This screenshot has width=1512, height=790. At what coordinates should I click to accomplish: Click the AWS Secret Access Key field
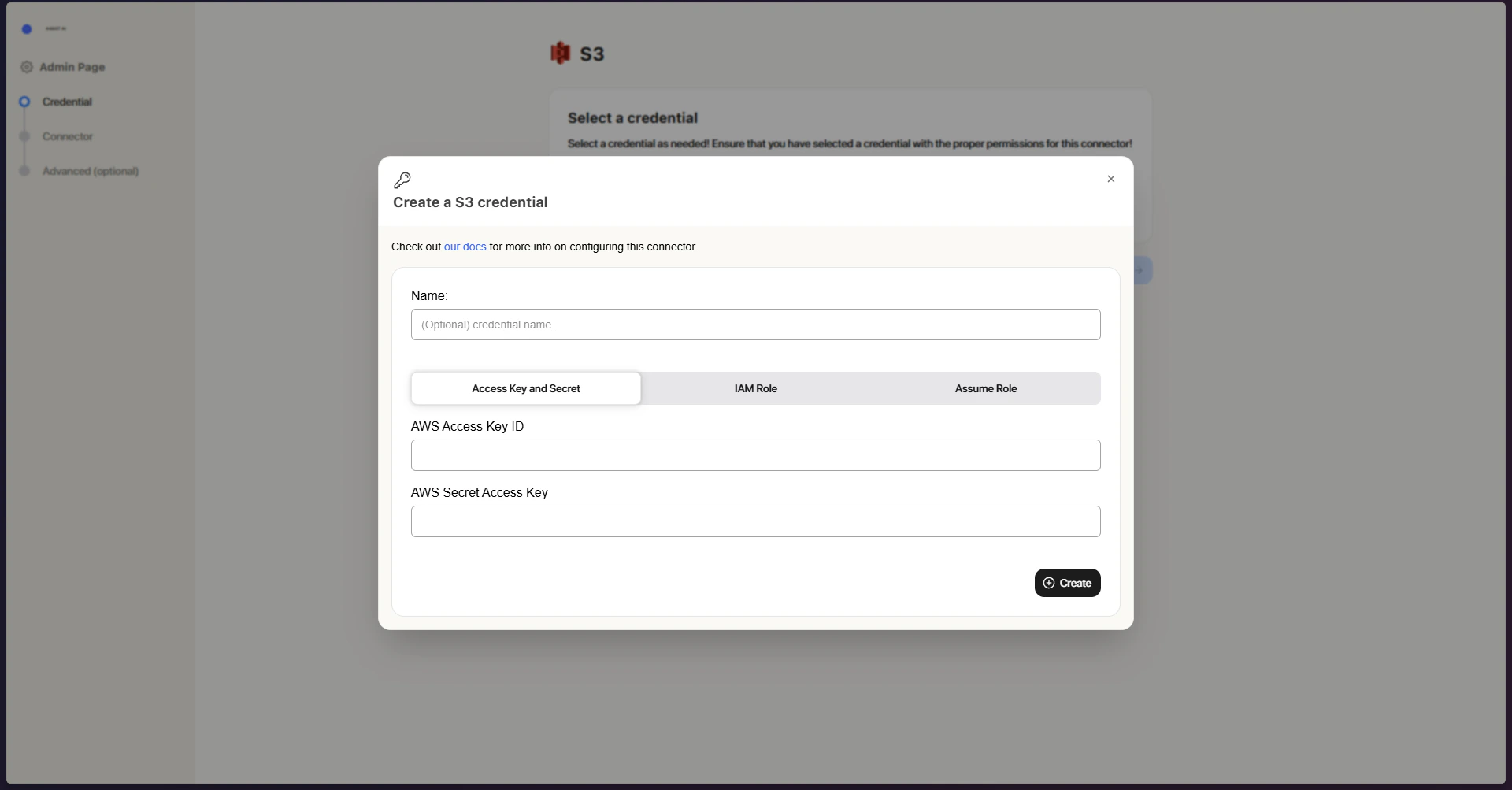pos(755,521)
